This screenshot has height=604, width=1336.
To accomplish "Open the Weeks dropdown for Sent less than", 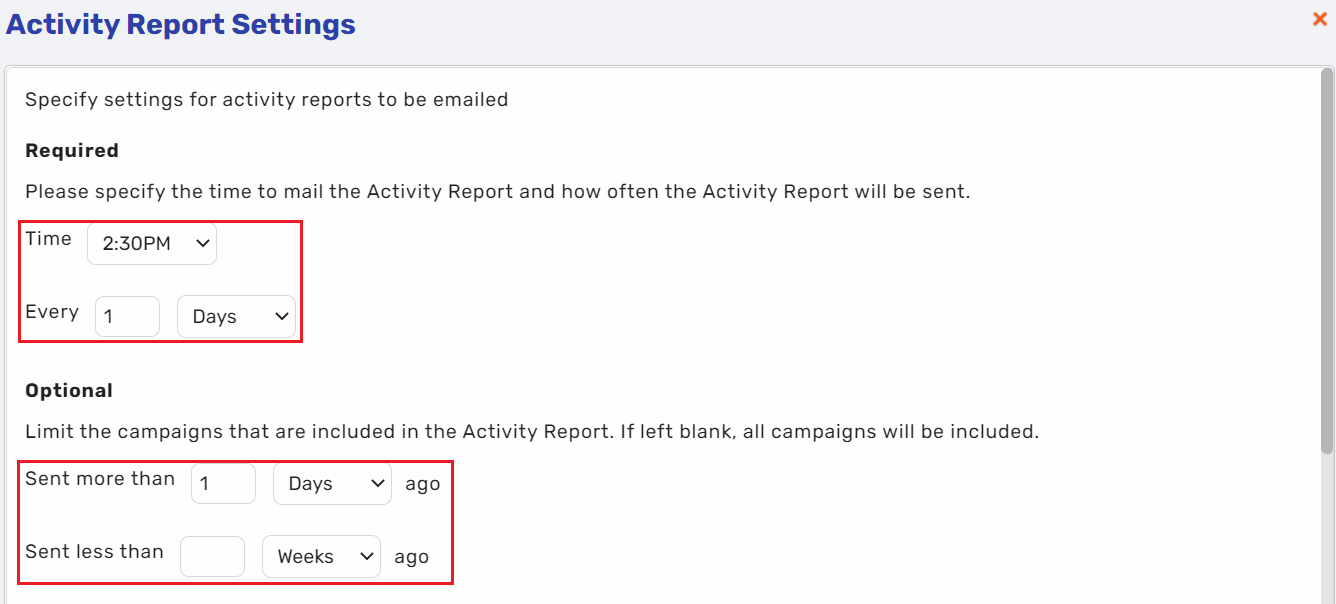I will 321,556.
